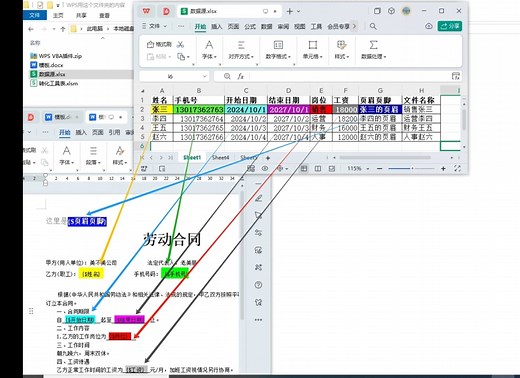Switch to normal grid view in the status bar
This screenshot has width=520, height=378.
(304, 169)
